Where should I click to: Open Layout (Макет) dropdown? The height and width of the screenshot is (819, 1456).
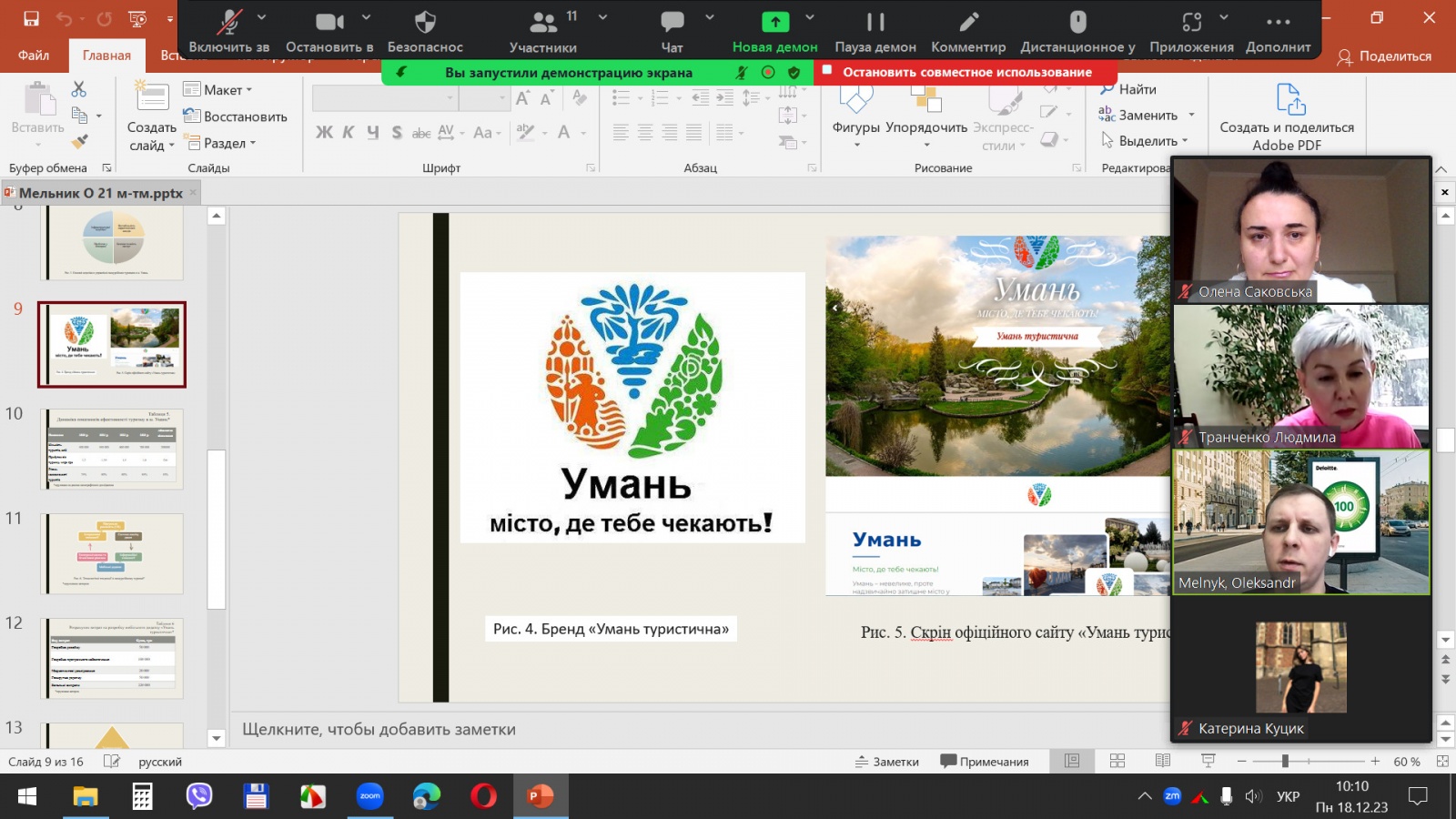click(x=218, y=89)
